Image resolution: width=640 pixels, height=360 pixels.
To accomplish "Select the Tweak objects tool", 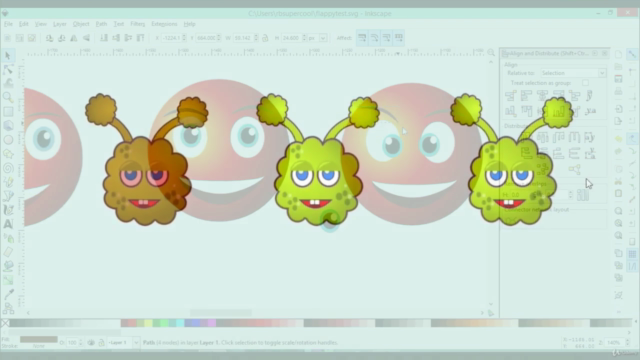I will 8,83.
